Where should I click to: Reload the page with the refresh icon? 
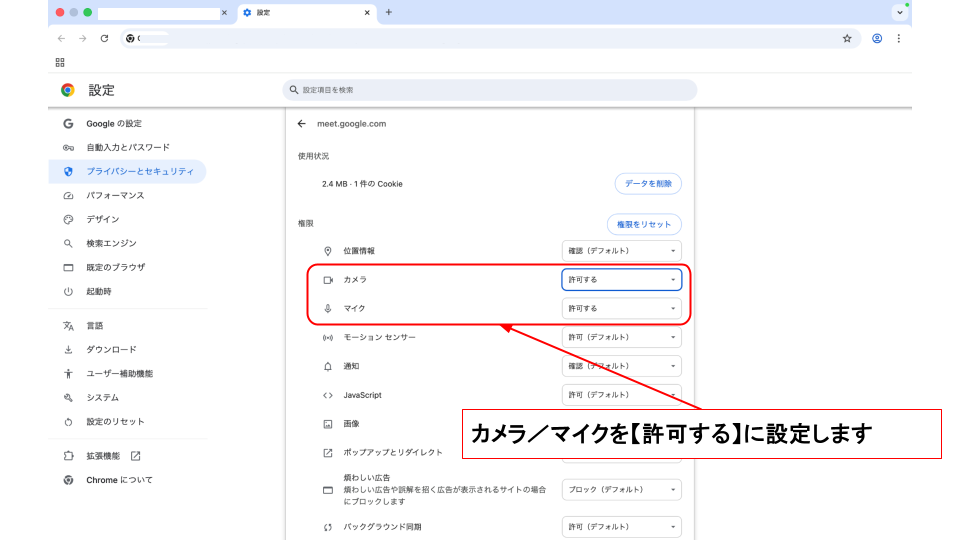104,38
